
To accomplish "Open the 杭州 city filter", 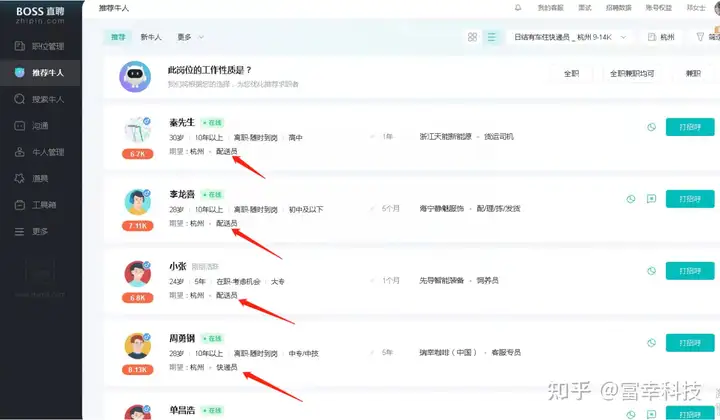I will click(661, 37).
